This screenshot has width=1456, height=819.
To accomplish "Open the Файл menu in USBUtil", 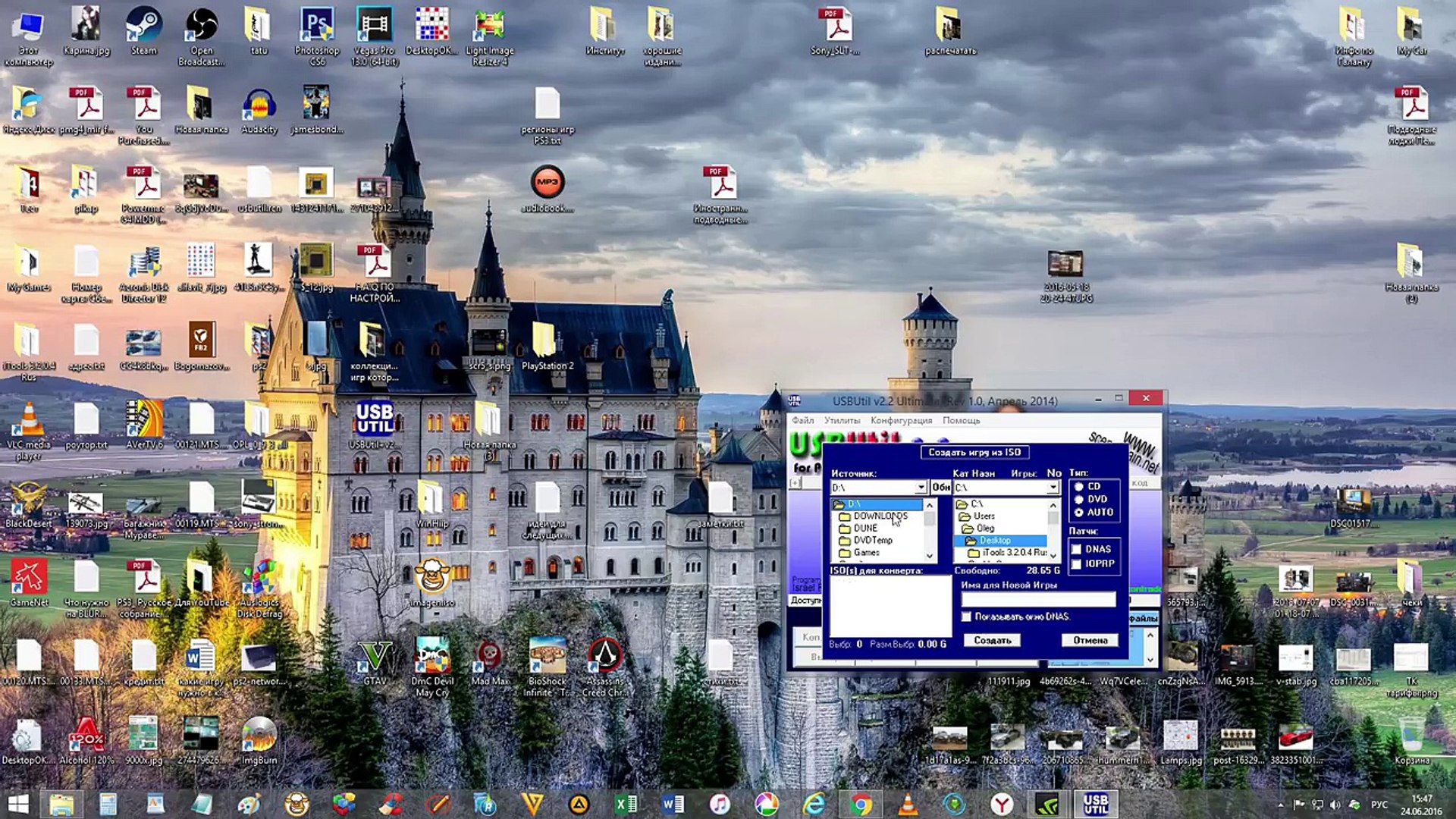I will (x=803, y=420).
